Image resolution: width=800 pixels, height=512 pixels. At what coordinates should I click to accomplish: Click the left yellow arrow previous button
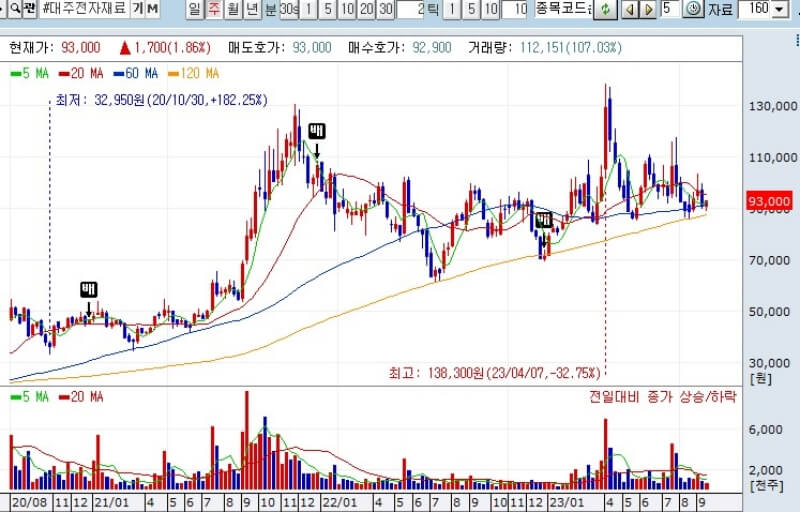[631, 9]
